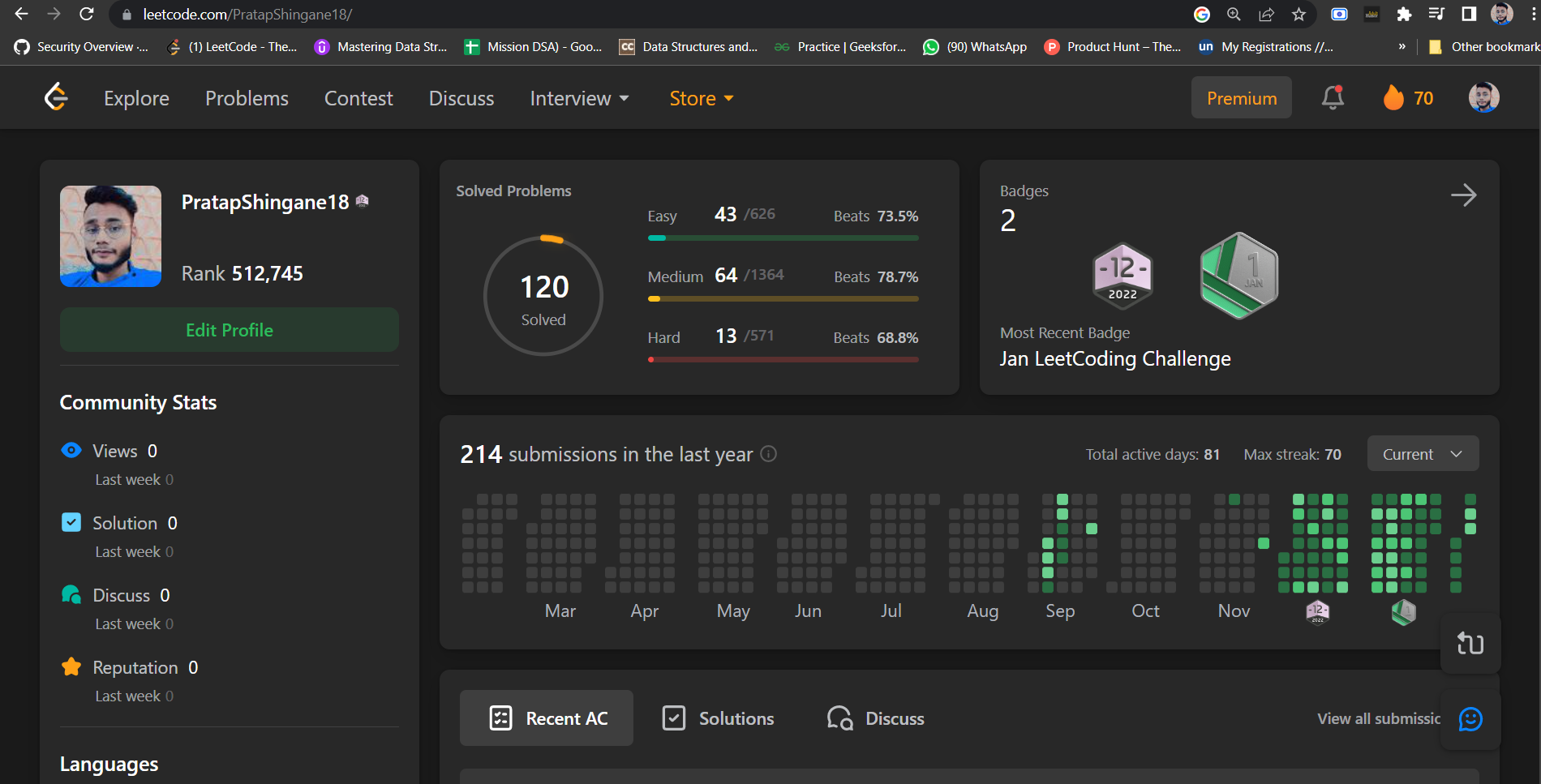Click the Discuss bubble icon in stats
The height and width of the screenshot is (784, 1541).
click(x=71, y=594)
